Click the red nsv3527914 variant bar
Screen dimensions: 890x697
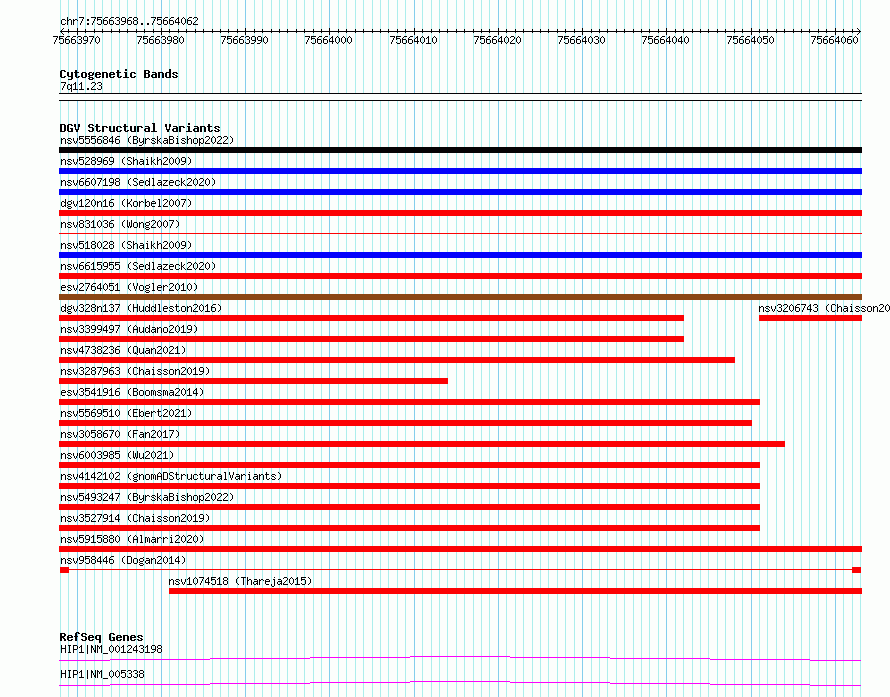click(409, 528)
